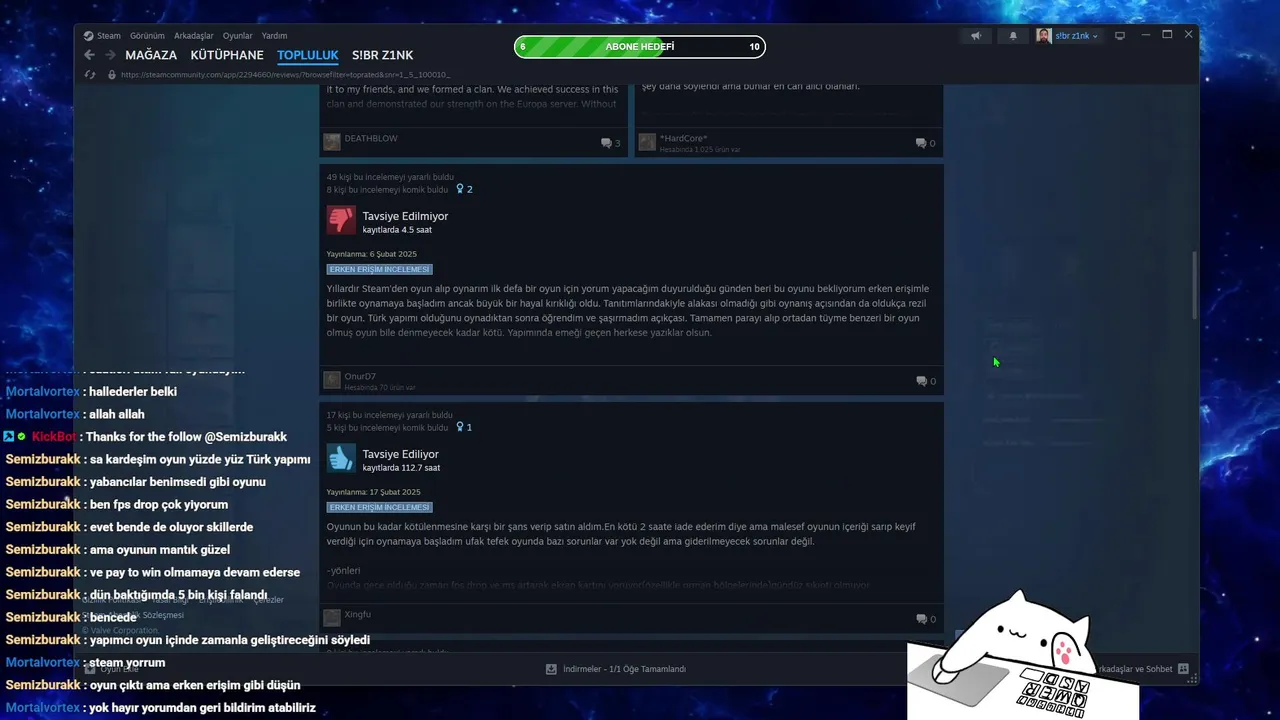Click the KickBot username in chat overlay
Image resolution: width=1280 pixels, height=720 pixels.
point(54,437)
